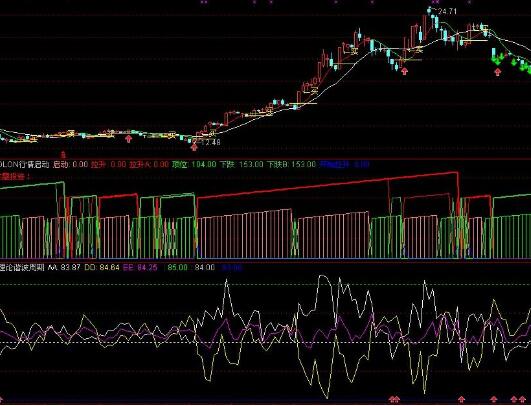Click the green 85.00 value in the harmonic panel
The image size is (531, 406).
[177, 268]
